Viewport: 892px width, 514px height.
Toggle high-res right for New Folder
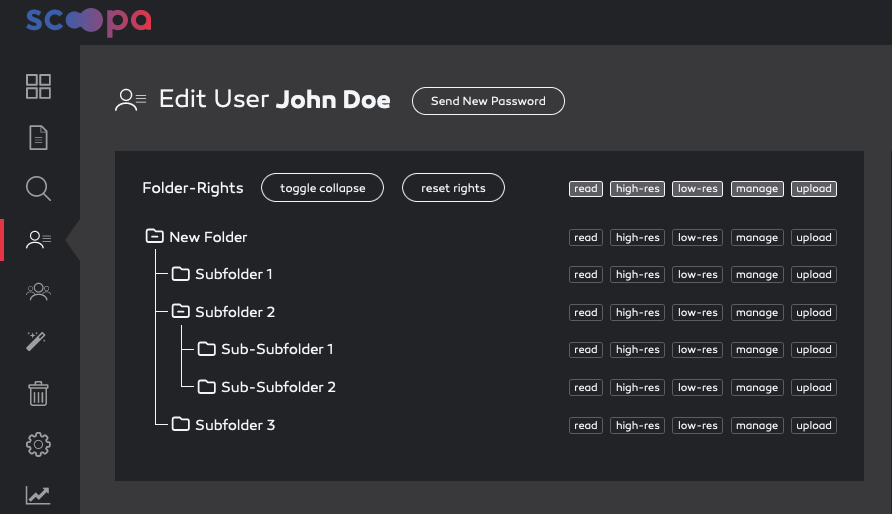[637, 238]
